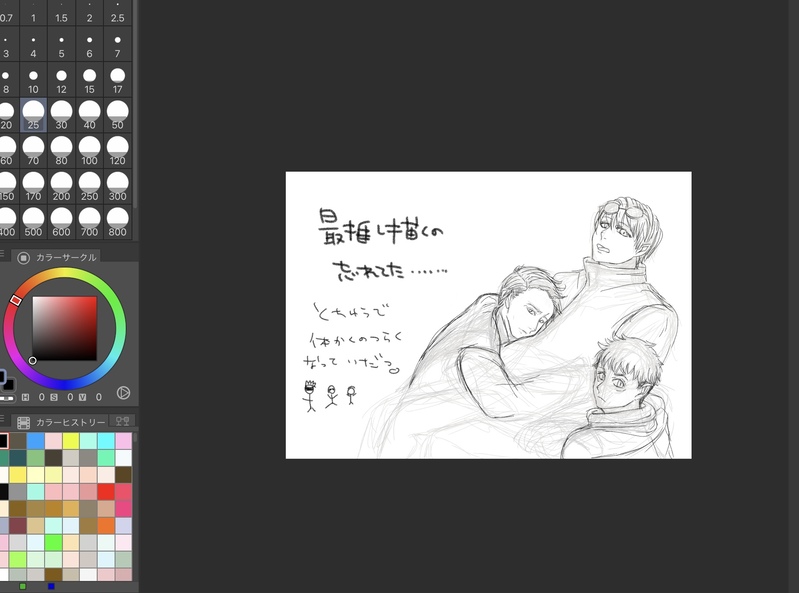The width and height of the screenshot is (799, 593).
Task: Click the color circle panel icon
Action: coord(23,258)
